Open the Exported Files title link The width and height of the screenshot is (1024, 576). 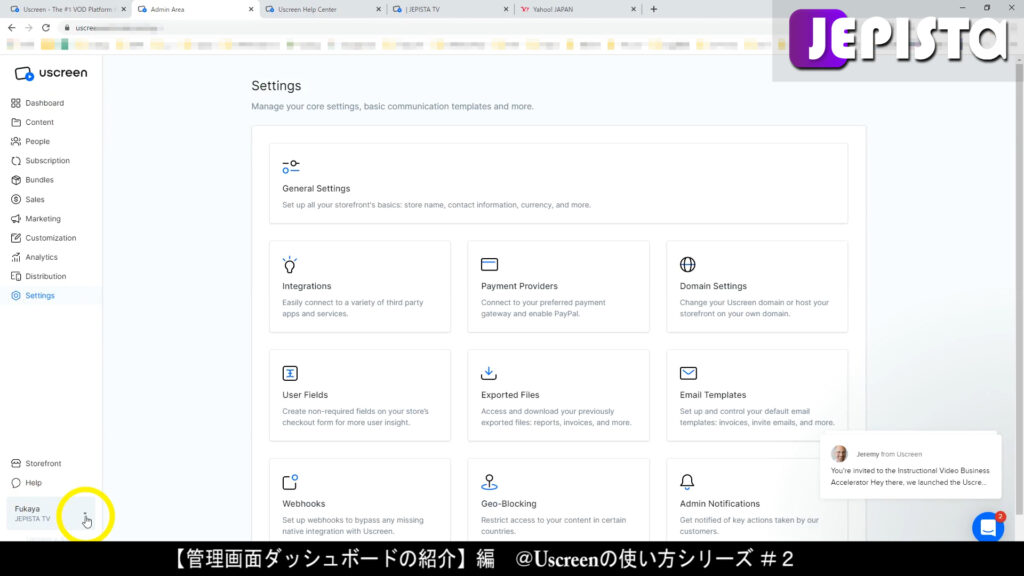510,395
